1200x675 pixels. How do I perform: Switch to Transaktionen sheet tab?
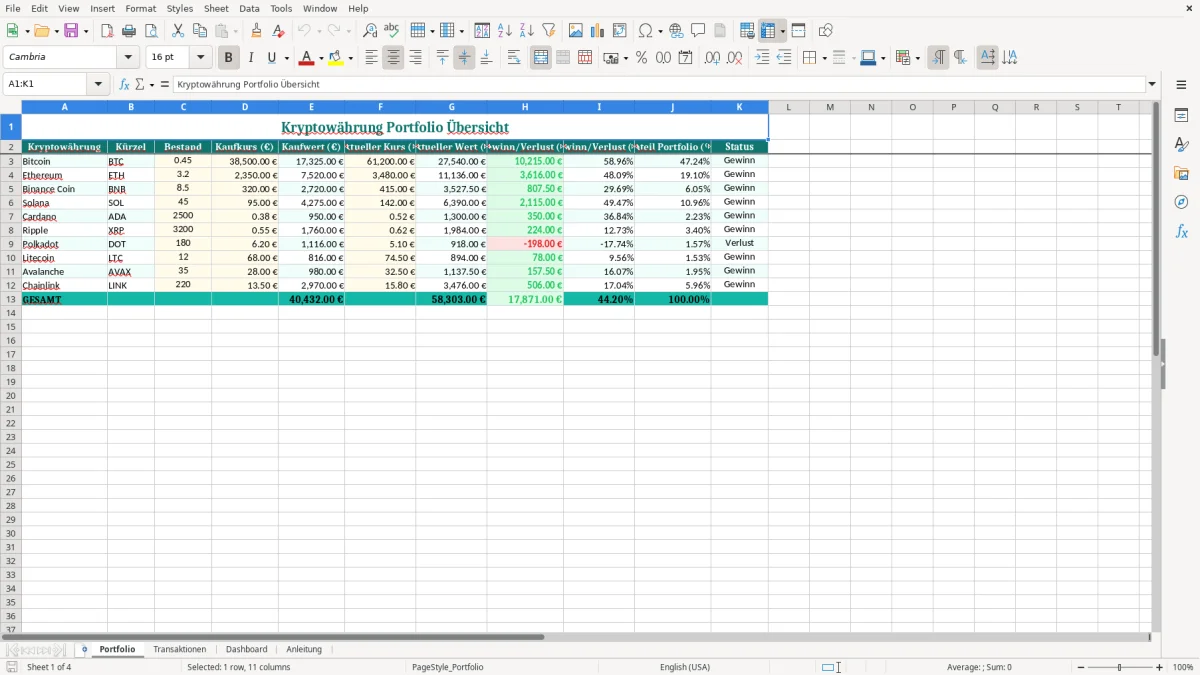coord(180,649)
